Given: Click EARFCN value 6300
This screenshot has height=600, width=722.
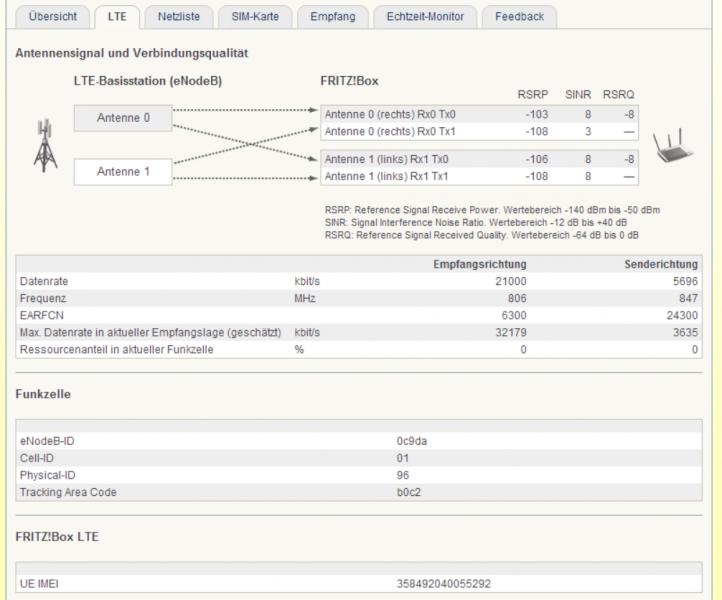Looking at the screenshot, I should pos(513,315).
